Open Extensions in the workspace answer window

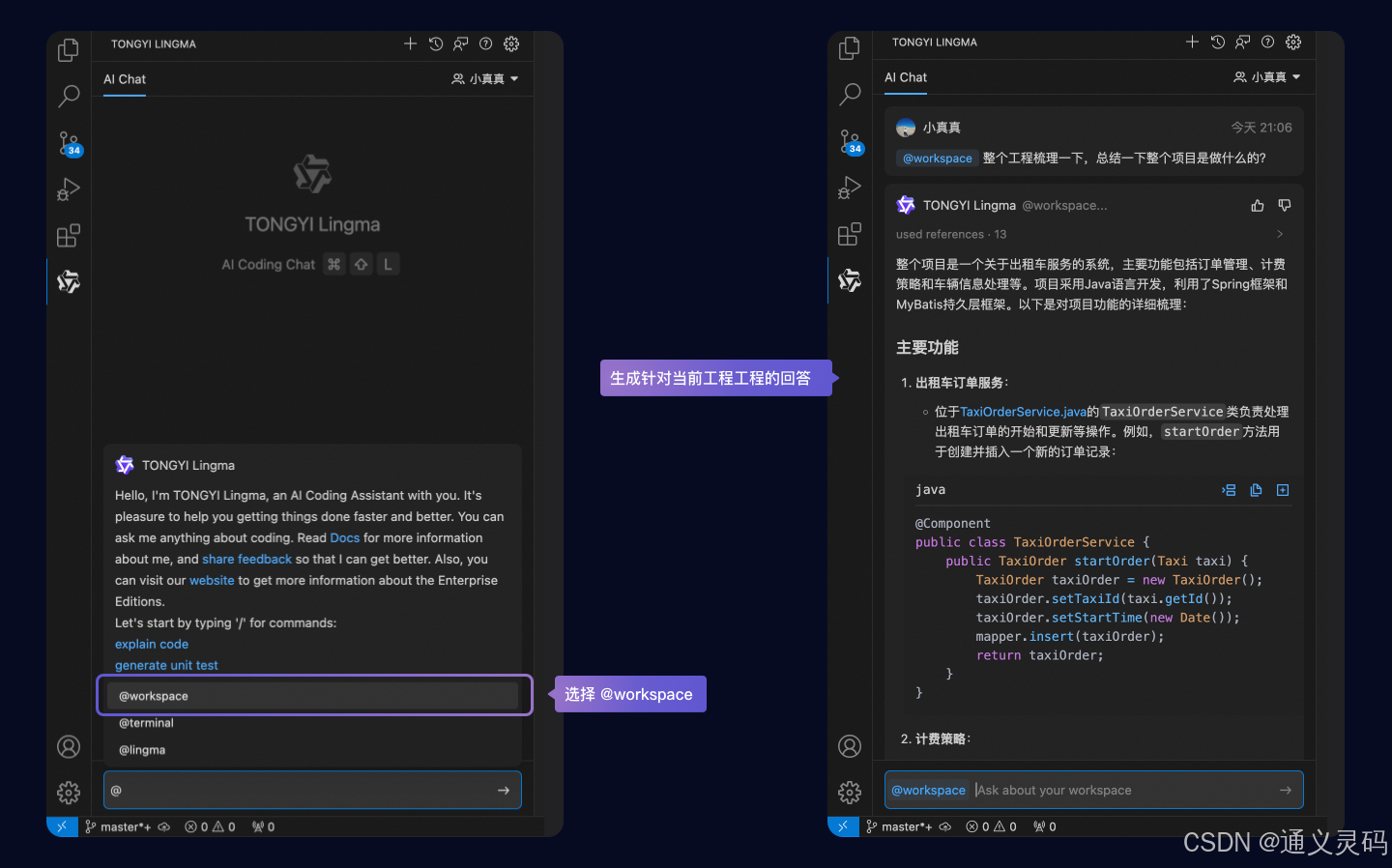[850, 234]
